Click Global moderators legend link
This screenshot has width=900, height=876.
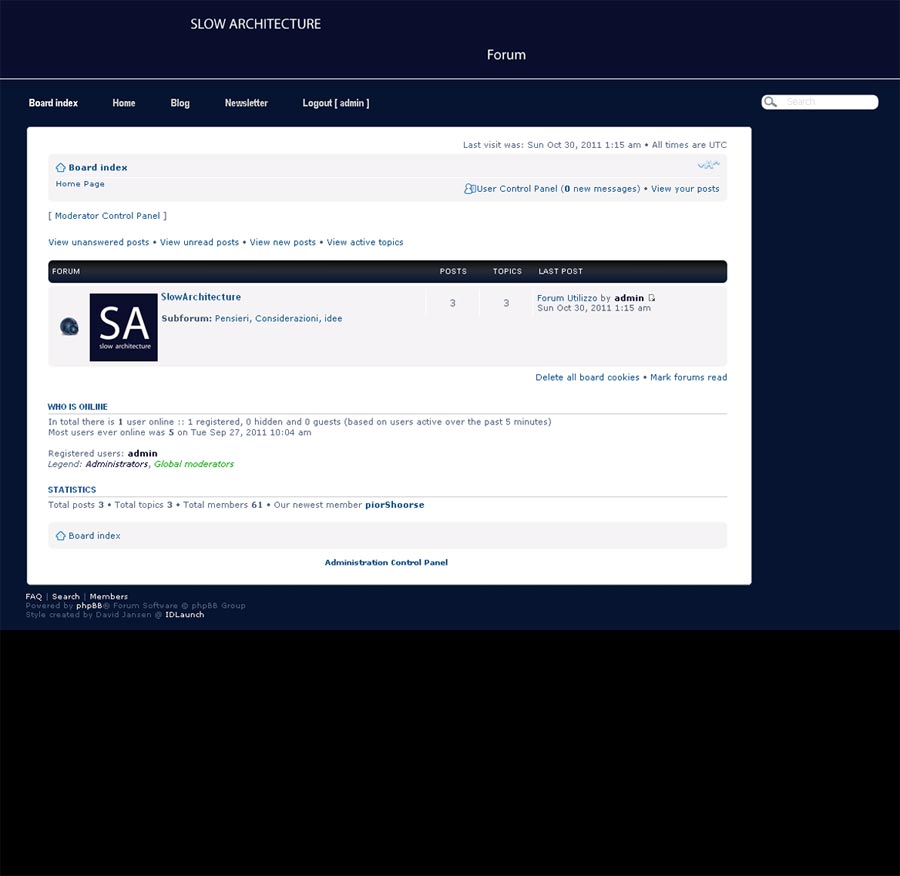(194, 464)
